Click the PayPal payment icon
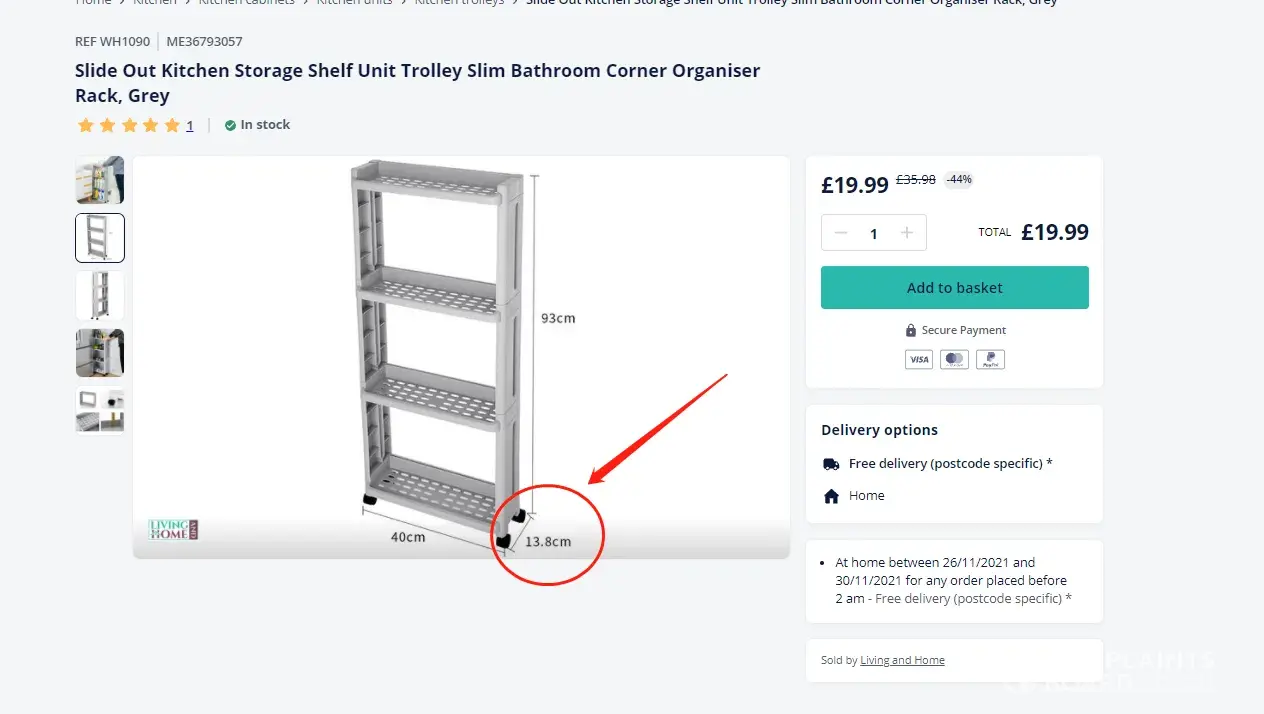This screenshot has width=1264, height=714. click(x=990, y=360)
